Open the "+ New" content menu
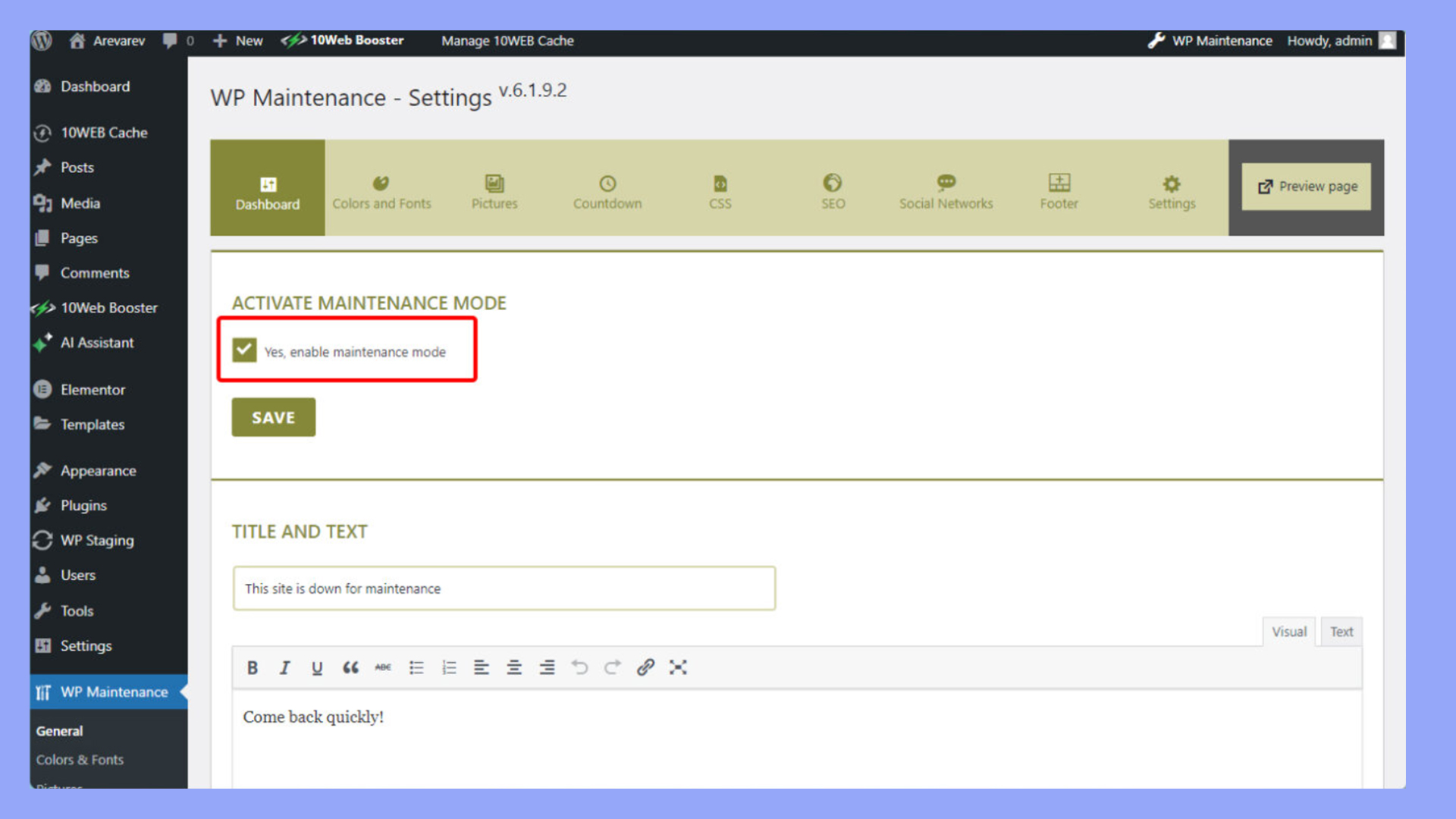The image size is (1456, 819). click(x=237, y=41)
